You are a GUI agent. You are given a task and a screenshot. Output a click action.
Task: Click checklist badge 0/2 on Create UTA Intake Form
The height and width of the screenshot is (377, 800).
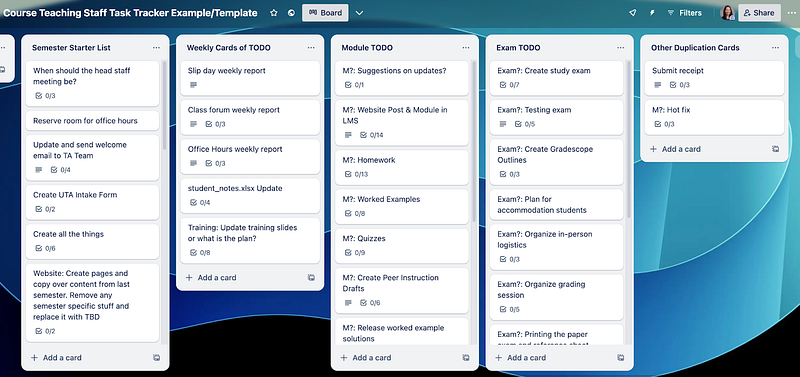[x=45, y=209]
